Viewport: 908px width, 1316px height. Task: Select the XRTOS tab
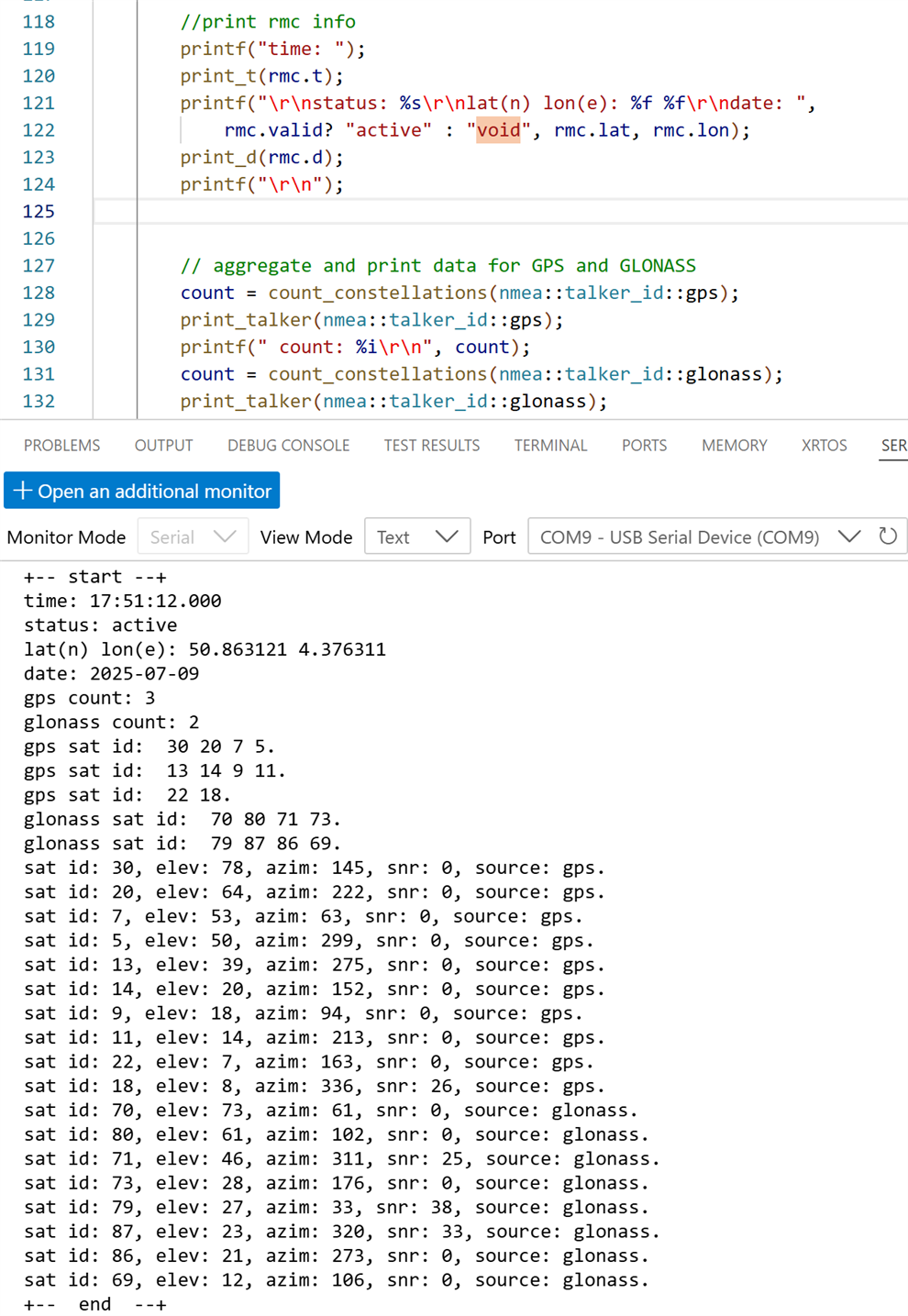pos(824,446)
